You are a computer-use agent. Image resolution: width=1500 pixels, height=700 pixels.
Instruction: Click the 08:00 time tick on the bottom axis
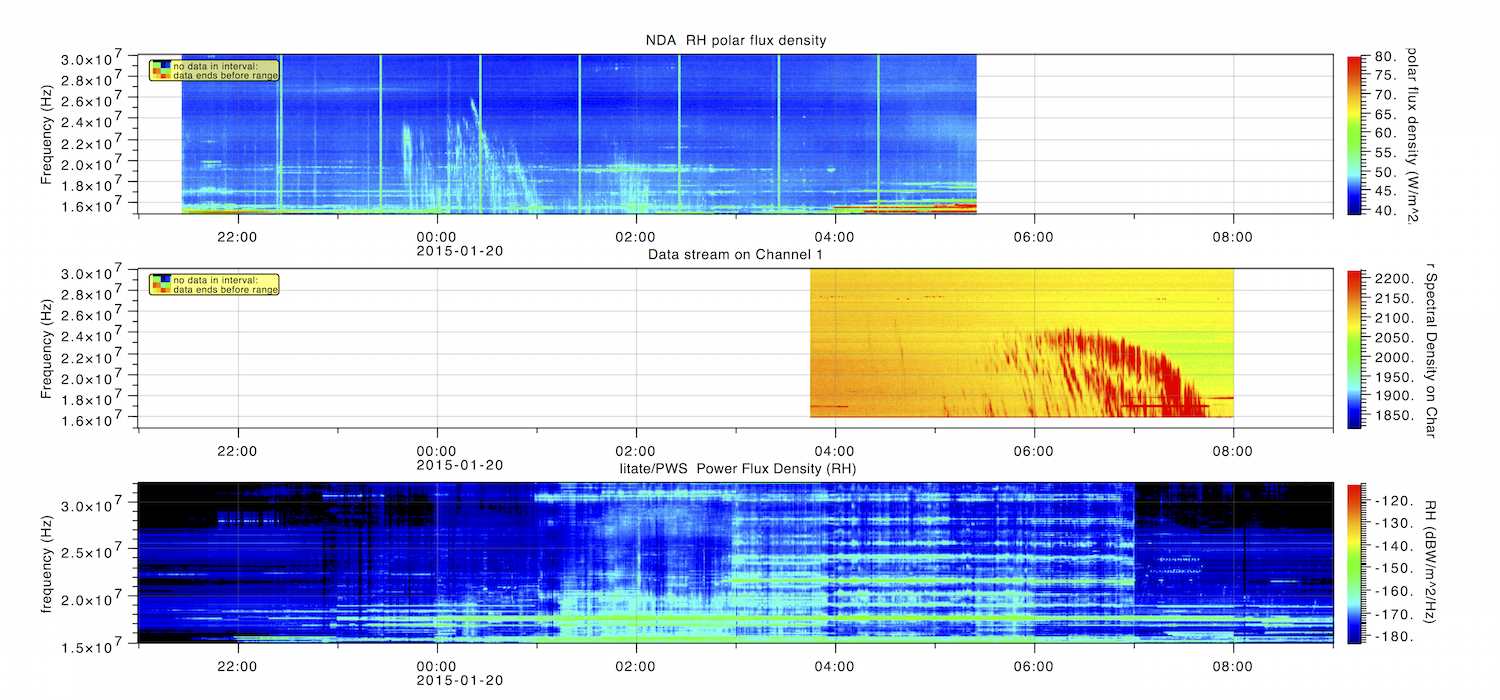[x=1232, y=664]
